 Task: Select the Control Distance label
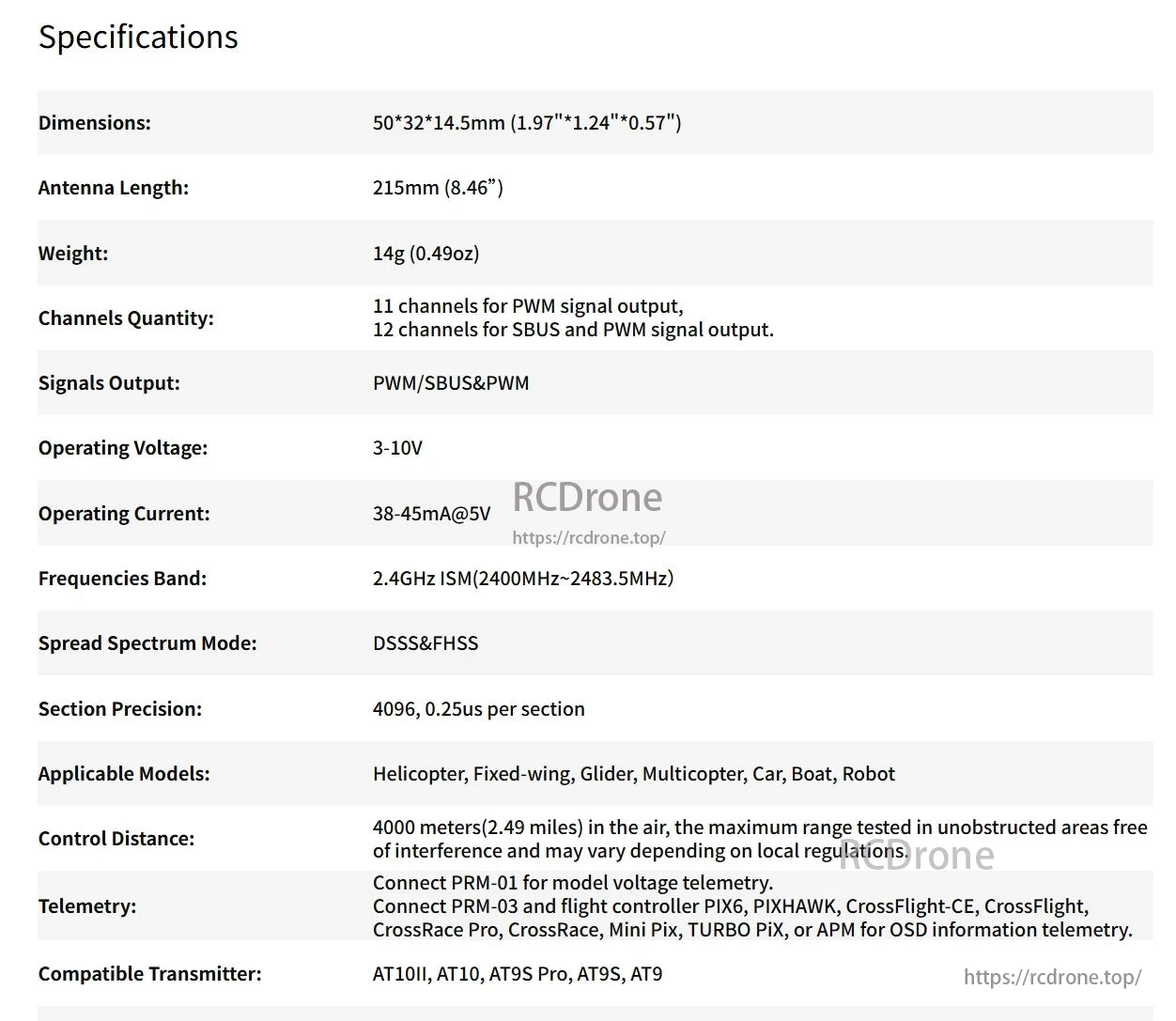[x=116, y=839]
